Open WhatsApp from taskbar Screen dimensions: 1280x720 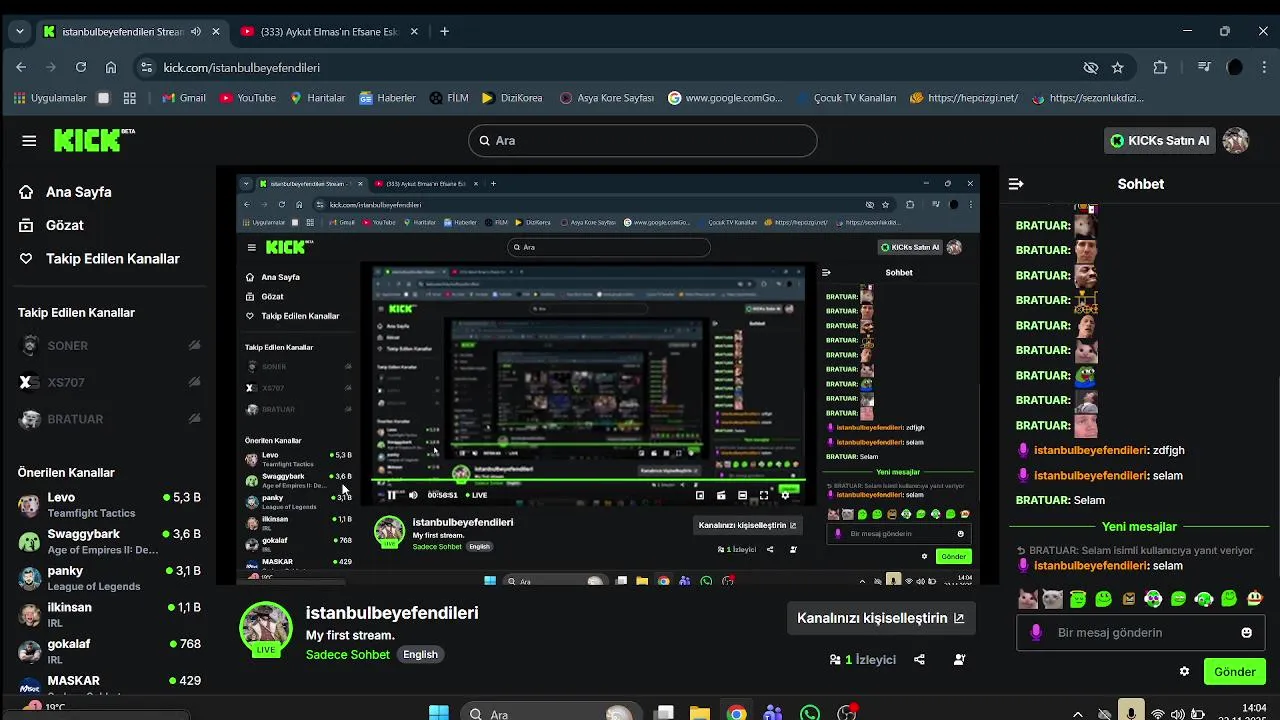click(810, 714)
